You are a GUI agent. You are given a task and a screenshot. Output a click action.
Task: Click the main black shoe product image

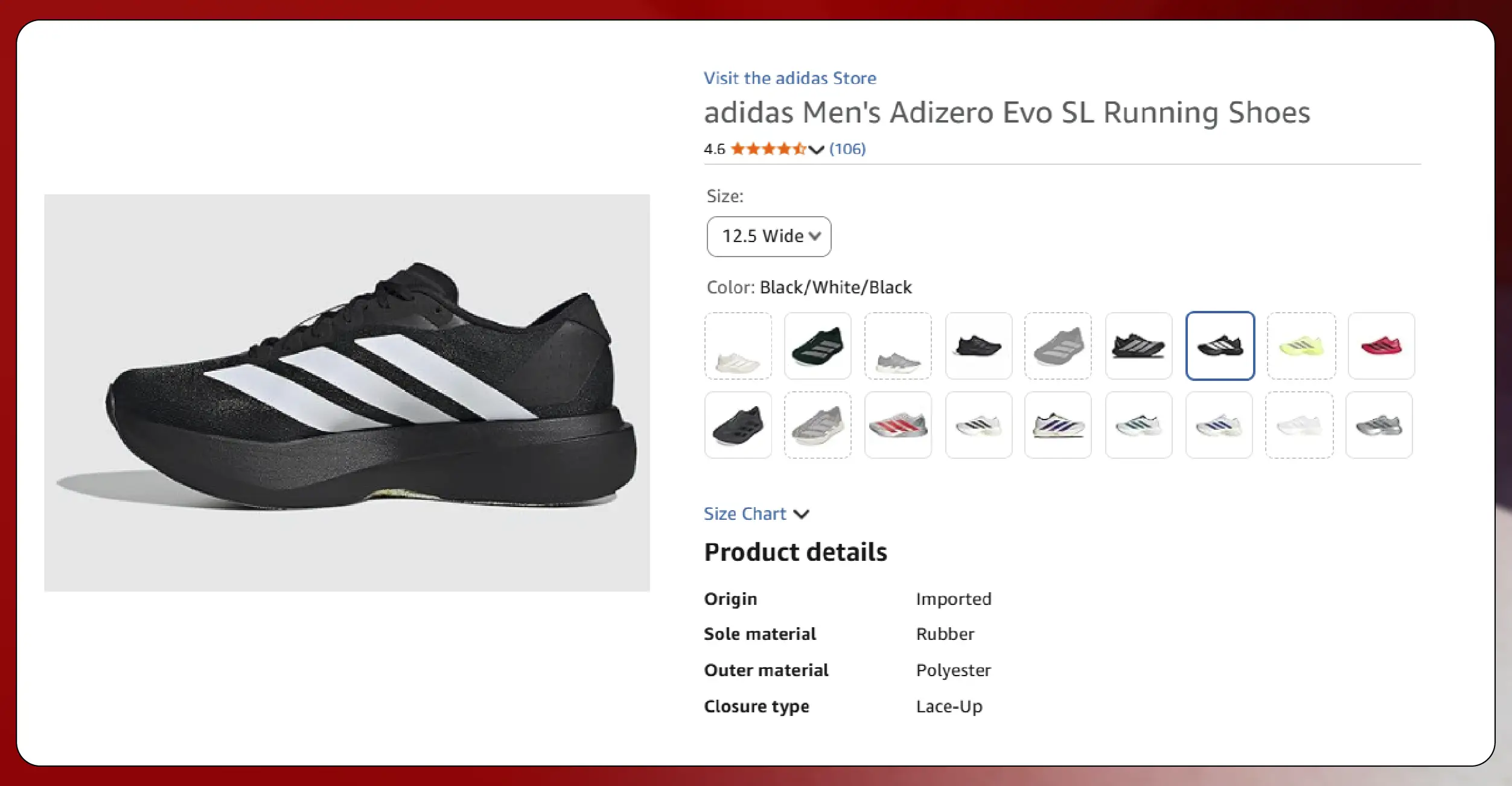pos(347,392)
